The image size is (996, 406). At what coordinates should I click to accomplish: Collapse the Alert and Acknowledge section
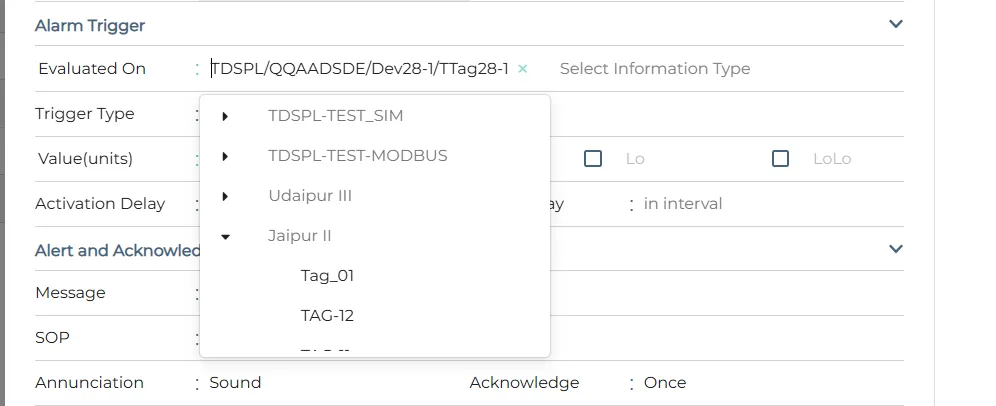tap(896, 249)
